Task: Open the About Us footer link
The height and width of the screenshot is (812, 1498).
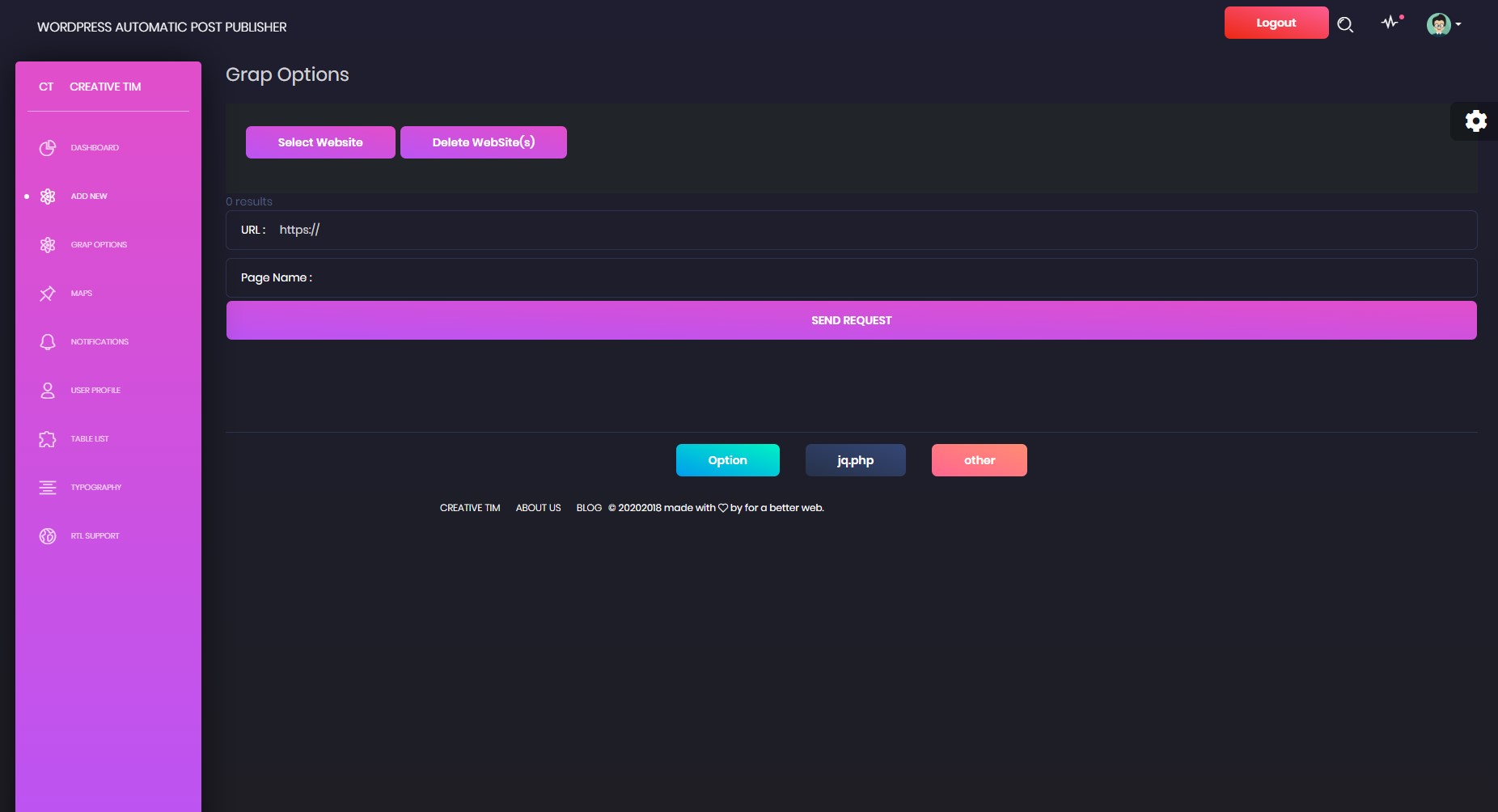Action: 538,508
